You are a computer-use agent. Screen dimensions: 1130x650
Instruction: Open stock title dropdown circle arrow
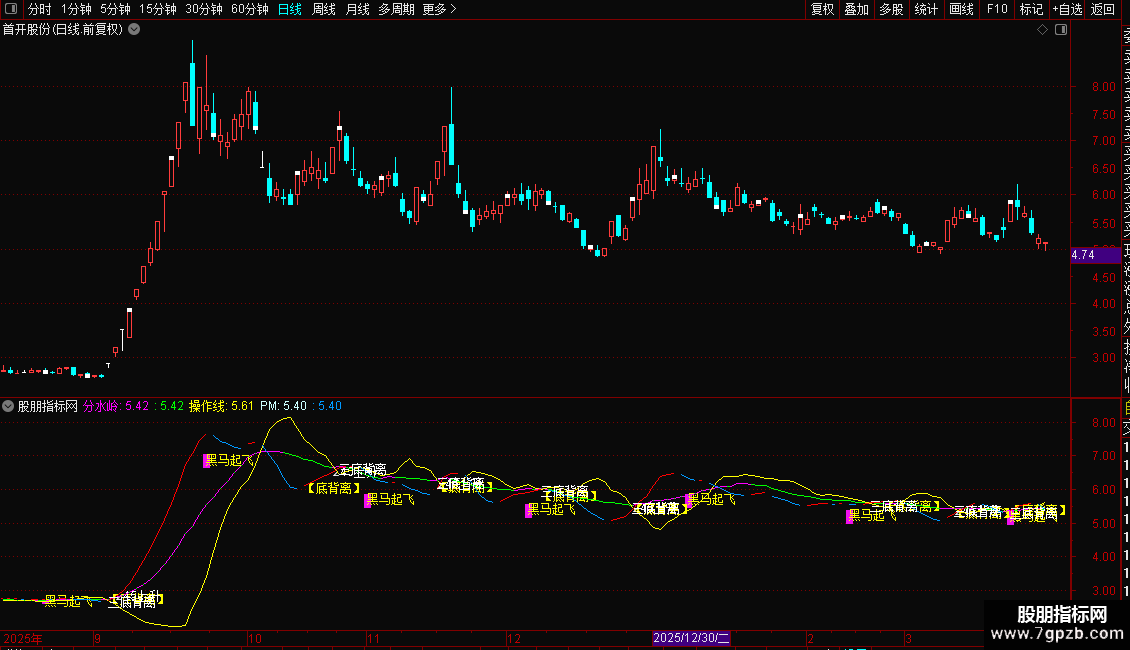coord(134,29)
